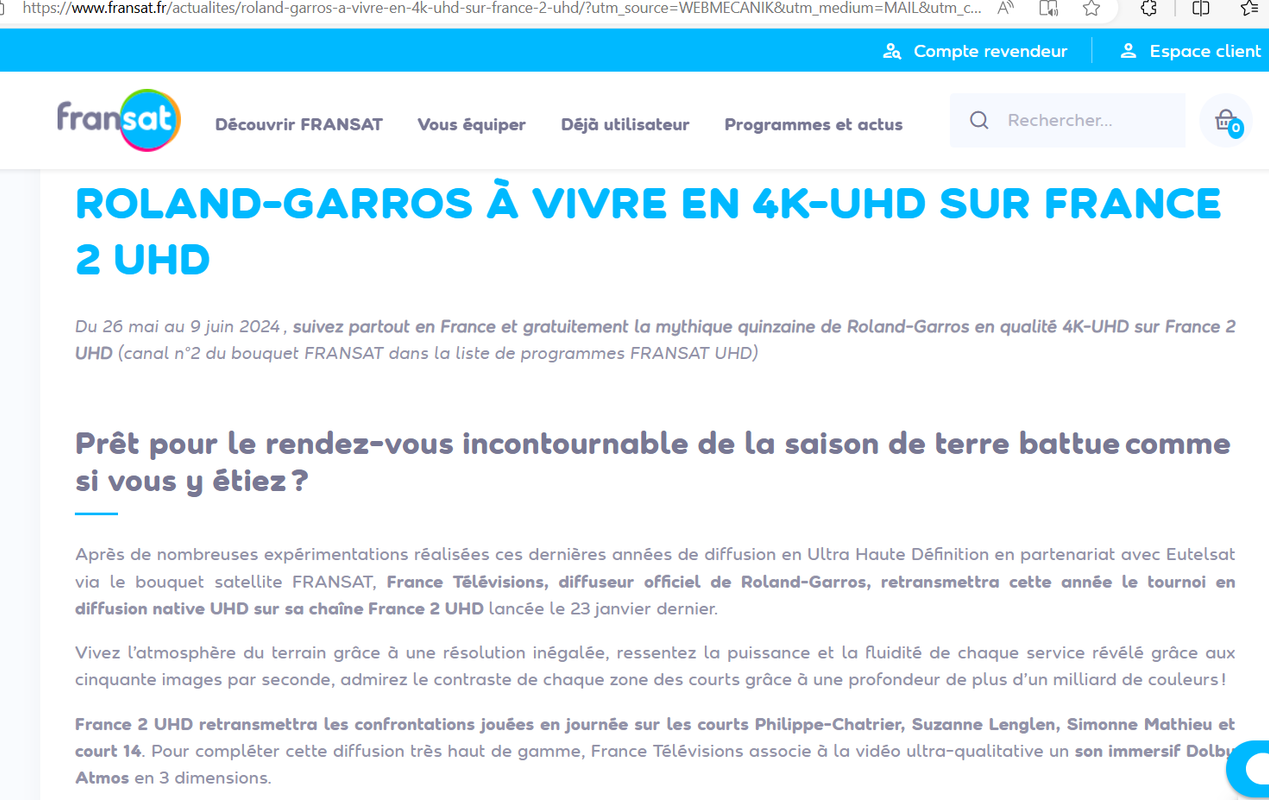Click the Fransat logo

tap(119, 120)
